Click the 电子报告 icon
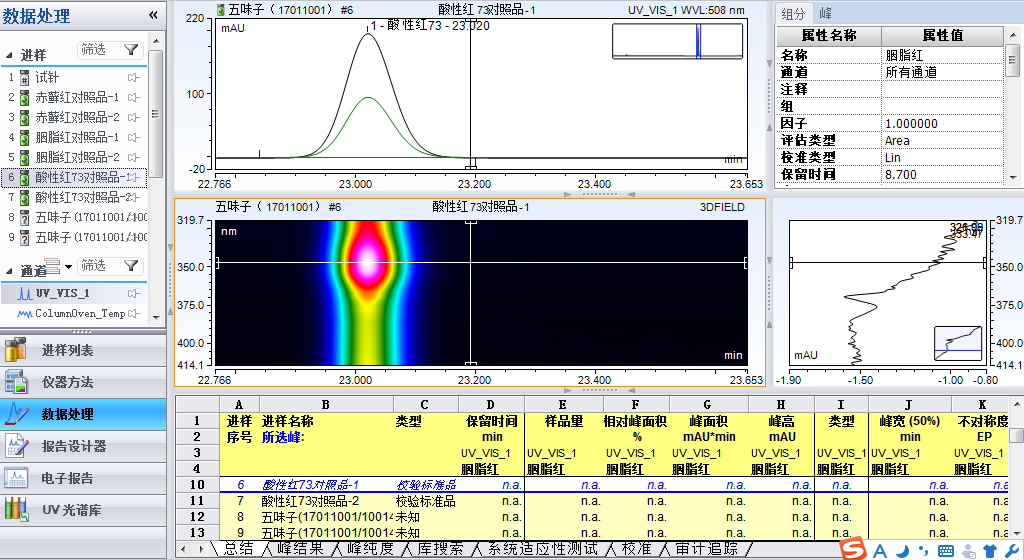The width and height of the screenshot is (1024, 560). 16,478
